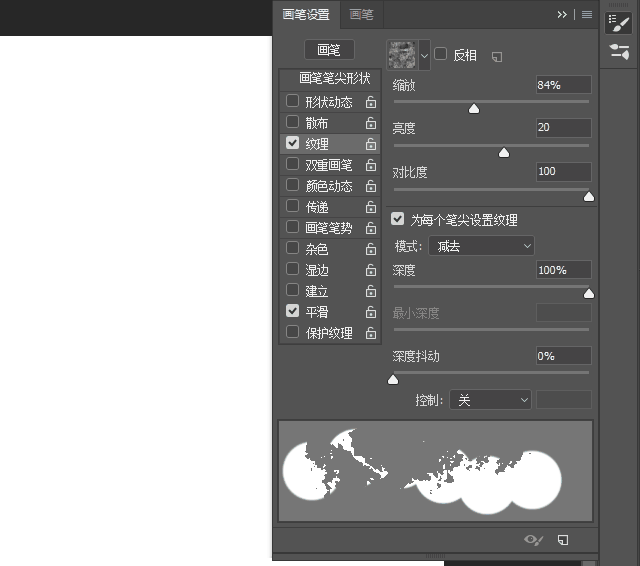Viewport: 640px width, 566px height.
Task: Toggle lock icon for 湿边
Action: [371, 270]
